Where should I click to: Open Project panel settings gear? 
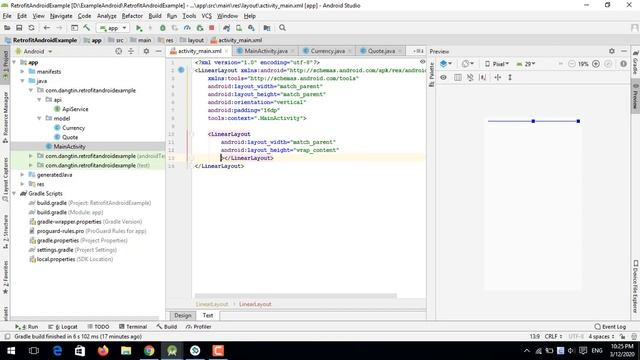tap(146, 51)
